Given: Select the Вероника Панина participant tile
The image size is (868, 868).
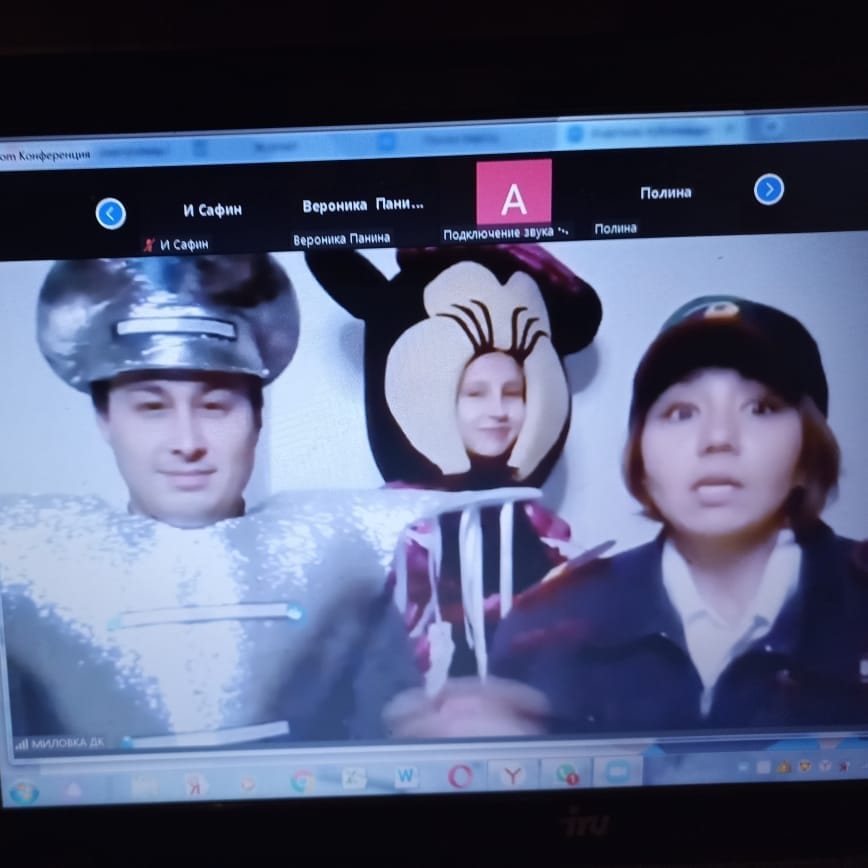Looking at the screenshot, I should coord(362,205).
